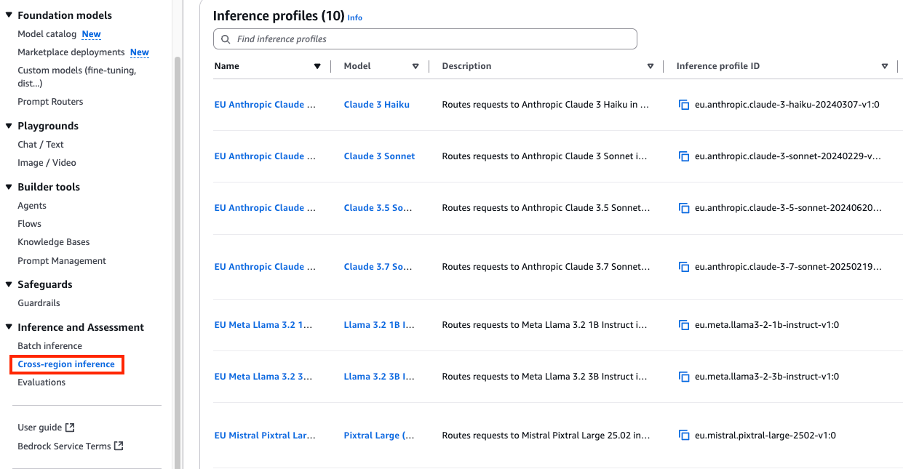904x470 pixels.
Task: Click the Info link next to Inference profiles
Action: pos(355,18)
